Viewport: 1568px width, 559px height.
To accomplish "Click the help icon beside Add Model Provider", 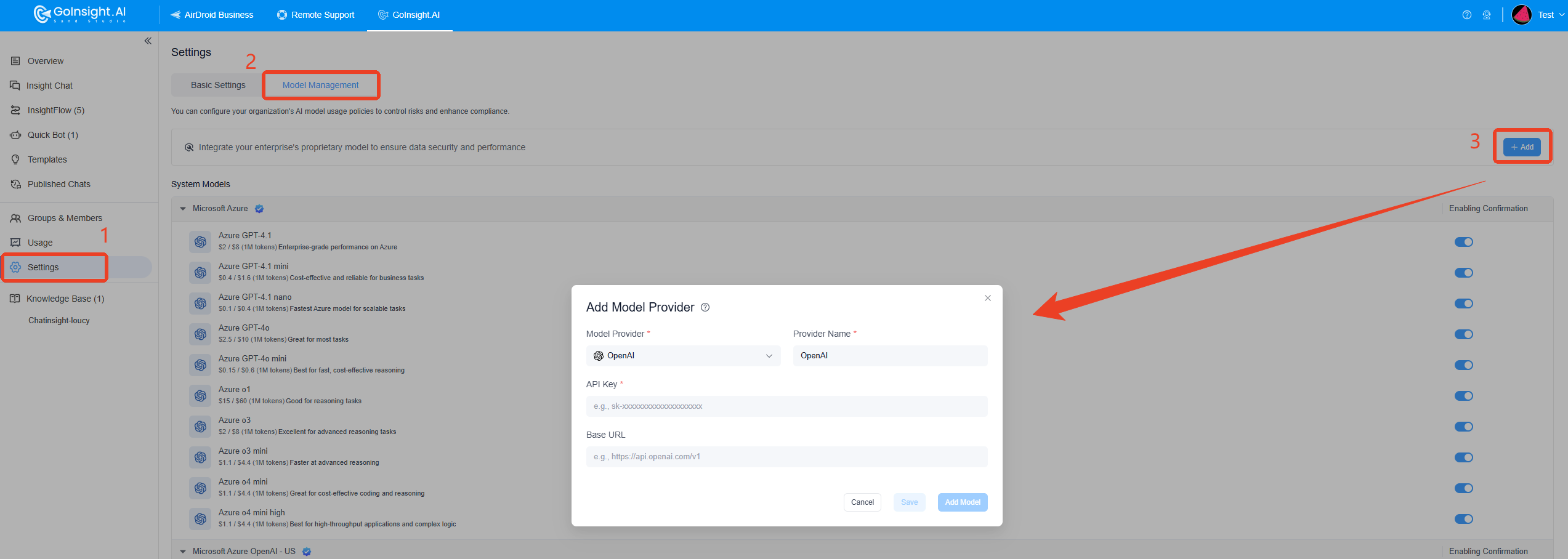I will [705, 307].
